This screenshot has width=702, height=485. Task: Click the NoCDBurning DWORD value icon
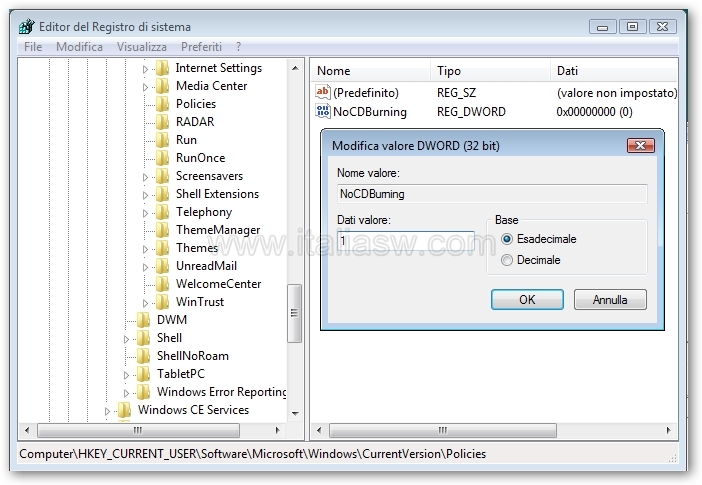click(x=322, y=111)
